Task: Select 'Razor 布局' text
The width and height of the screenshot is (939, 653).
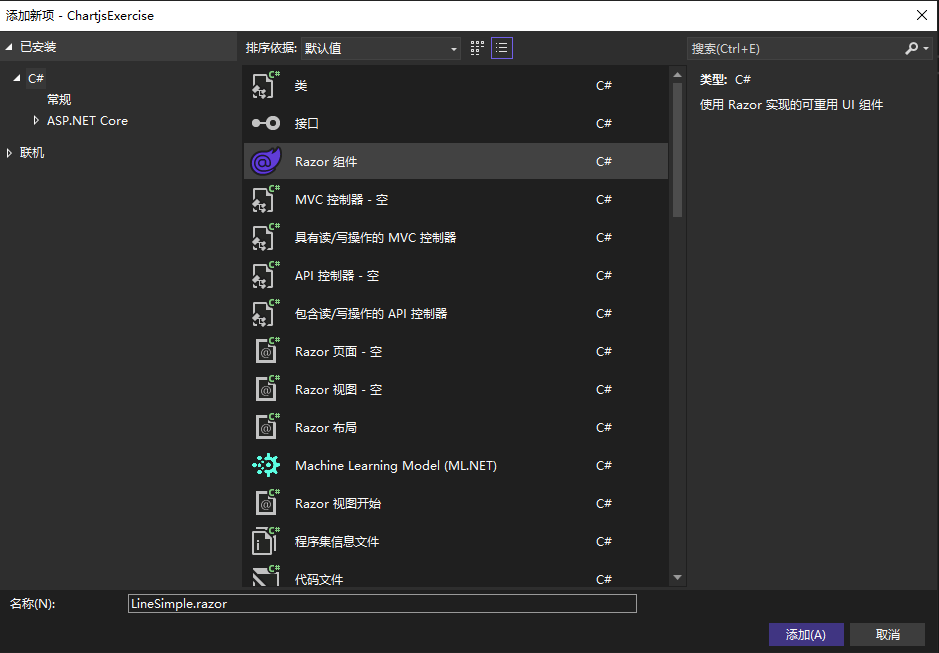Action: coord(326,428)
